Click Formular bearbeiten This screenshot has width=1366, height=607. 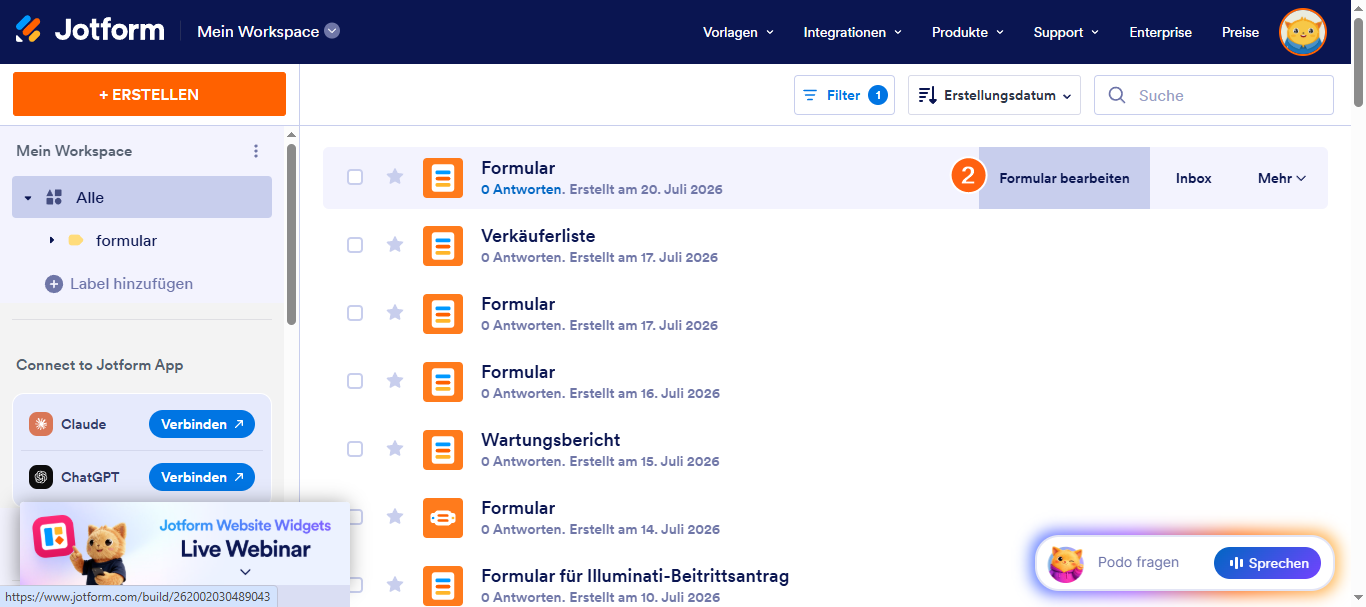pos(1064,178)
